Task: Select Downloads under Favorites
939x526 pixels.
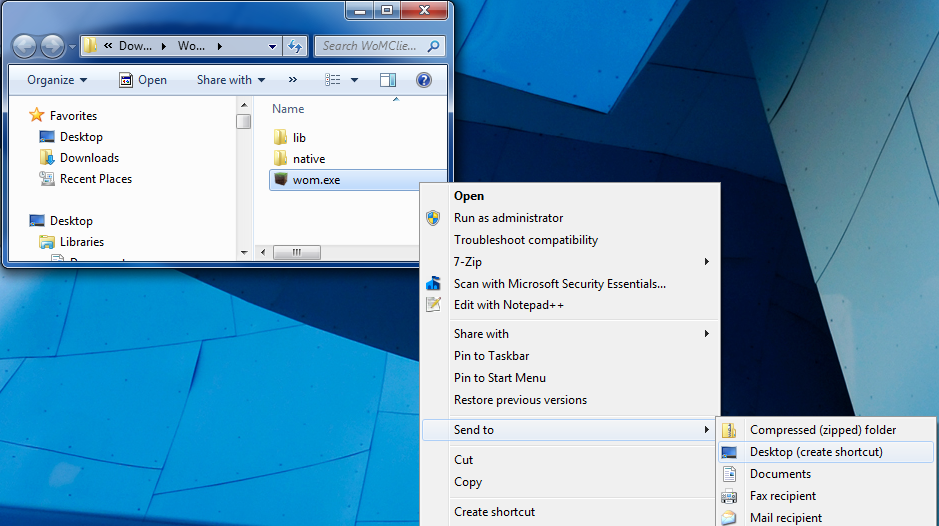Action: pos(89,158)
